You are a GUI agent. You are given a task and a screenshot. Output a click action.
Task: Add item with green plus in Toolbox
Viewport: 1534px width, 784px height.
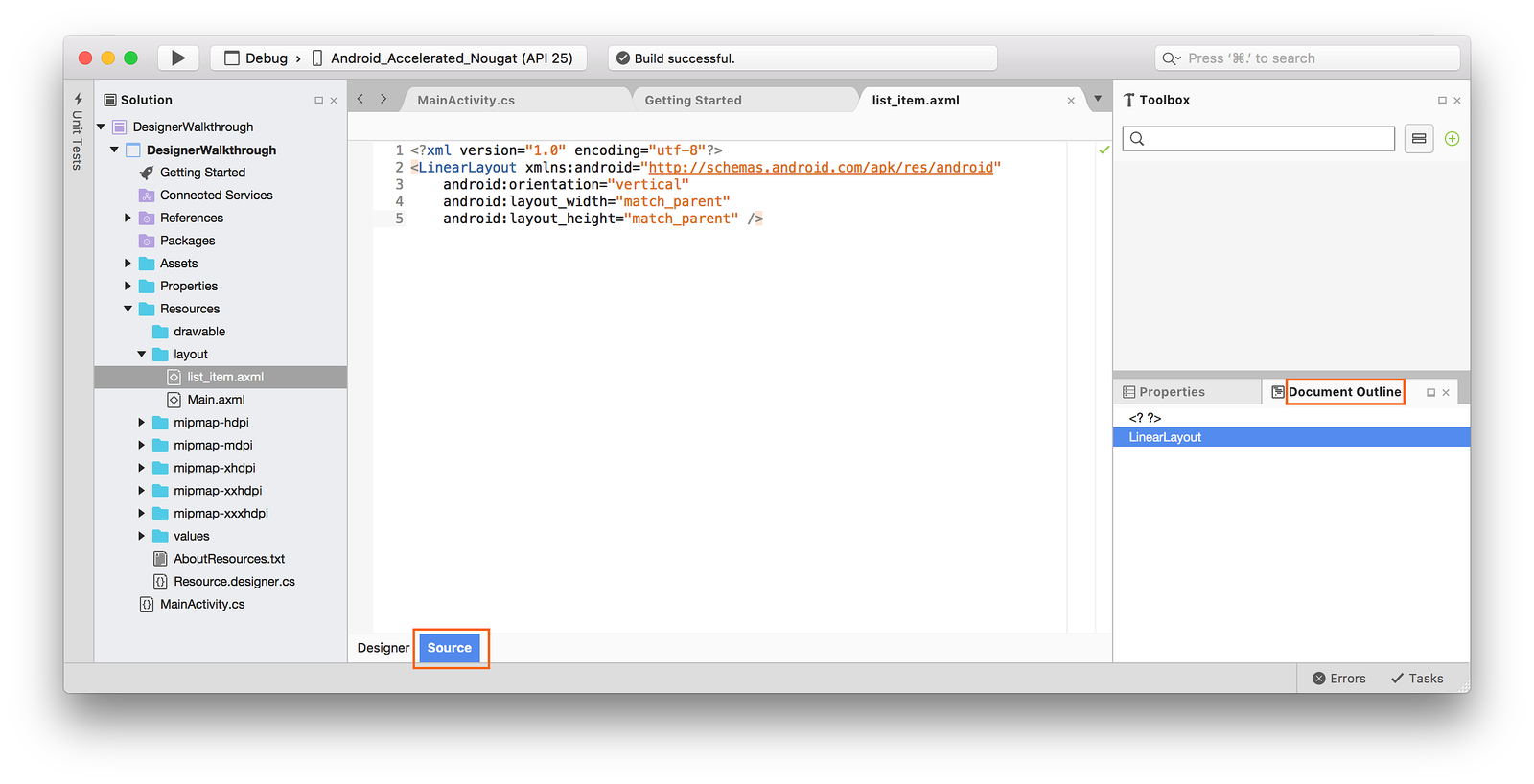1452,139
